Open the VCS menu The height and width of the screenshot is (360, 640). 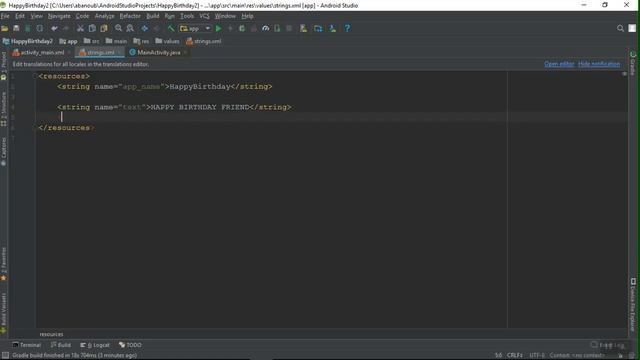point(204,16)
